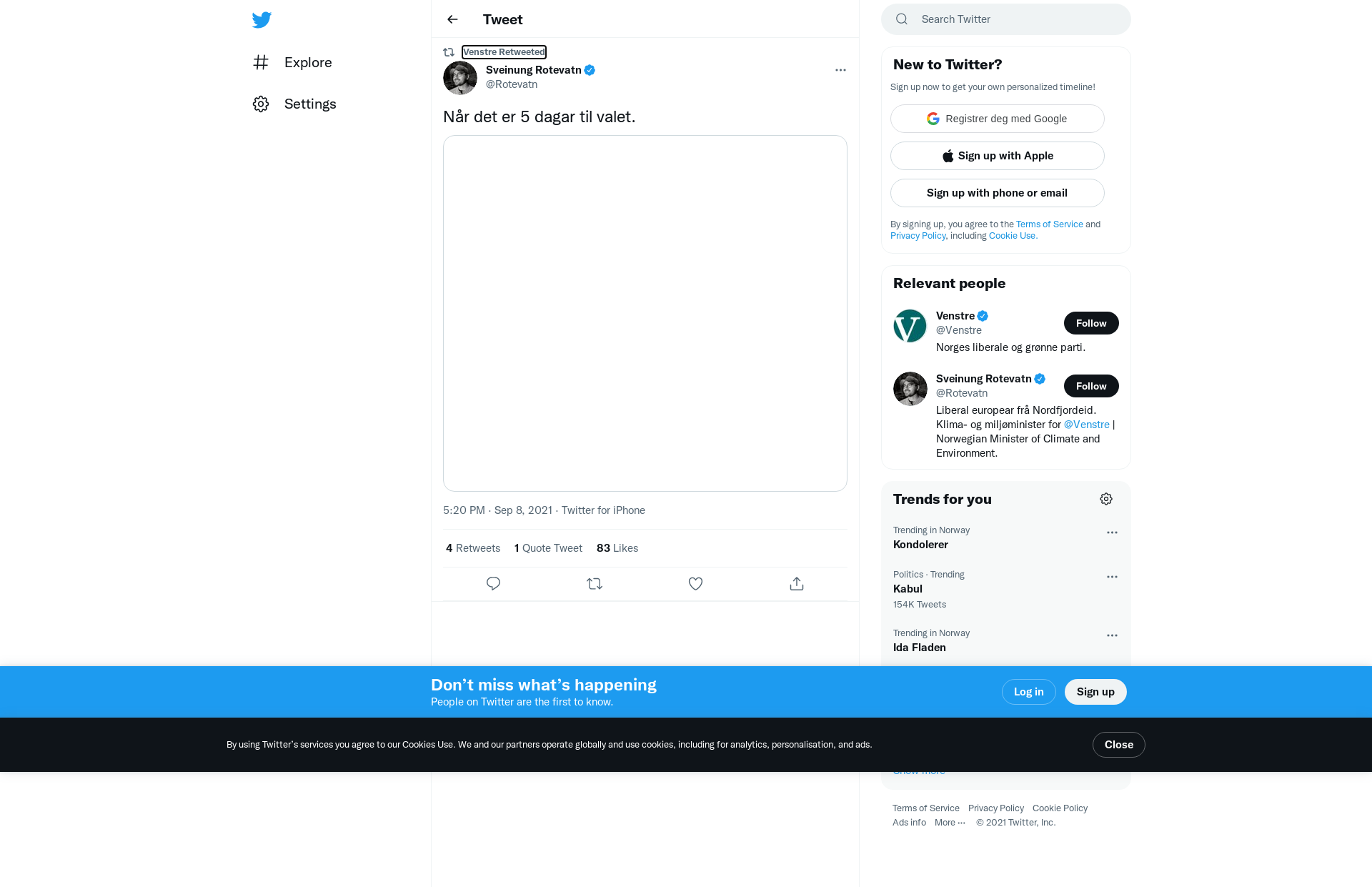Open more options for Kabul trend
Image resolution: width=1372 pixels, height=887 pixels.
click(1112, 577)
